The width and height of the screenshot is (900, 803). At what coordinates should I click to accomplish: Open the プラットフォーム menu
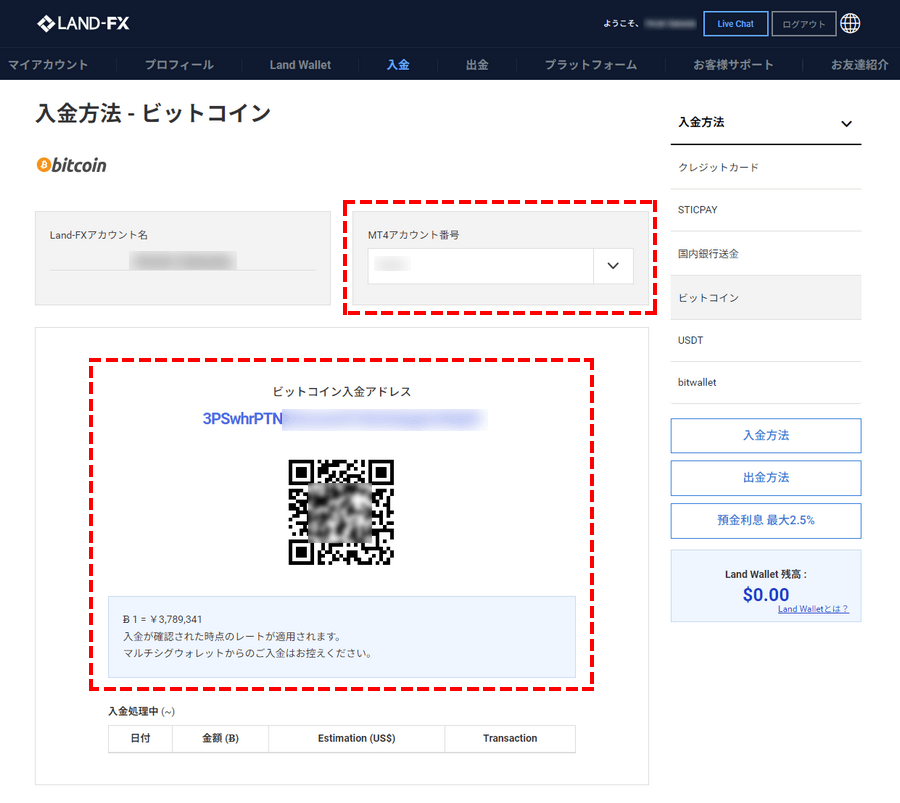(591, 65)
